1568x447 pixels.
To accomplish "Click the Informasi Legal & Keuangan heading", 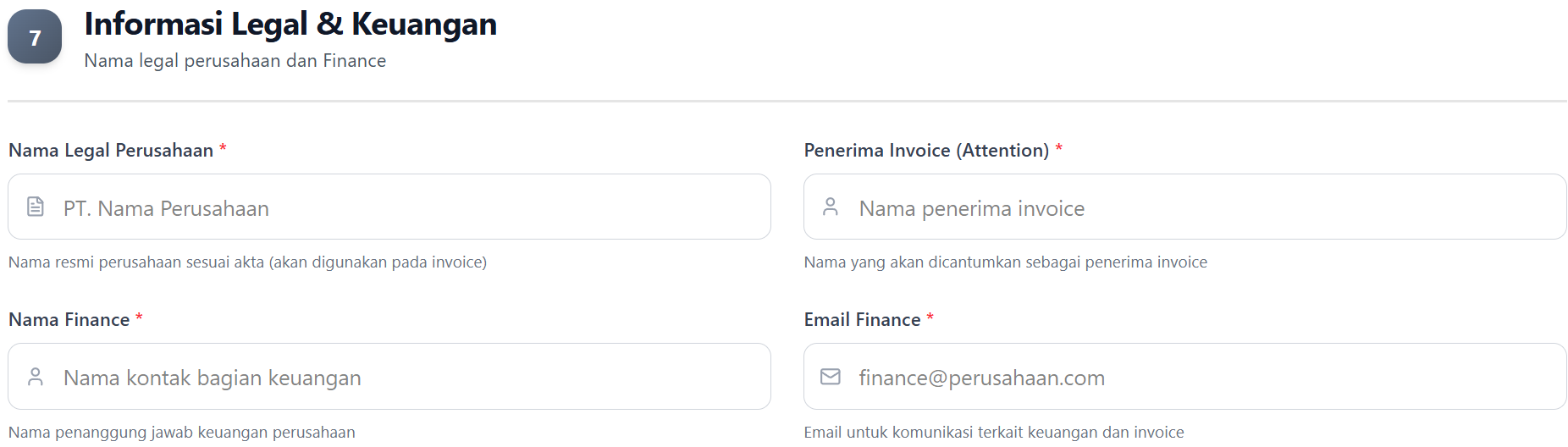I will point(290,25).
